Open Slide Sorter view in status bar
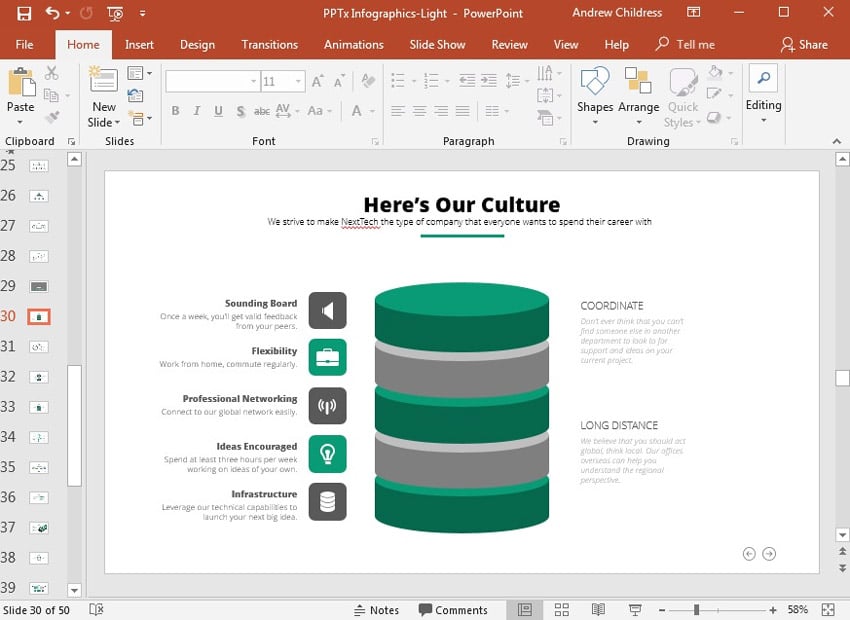 tap(561, 610)
